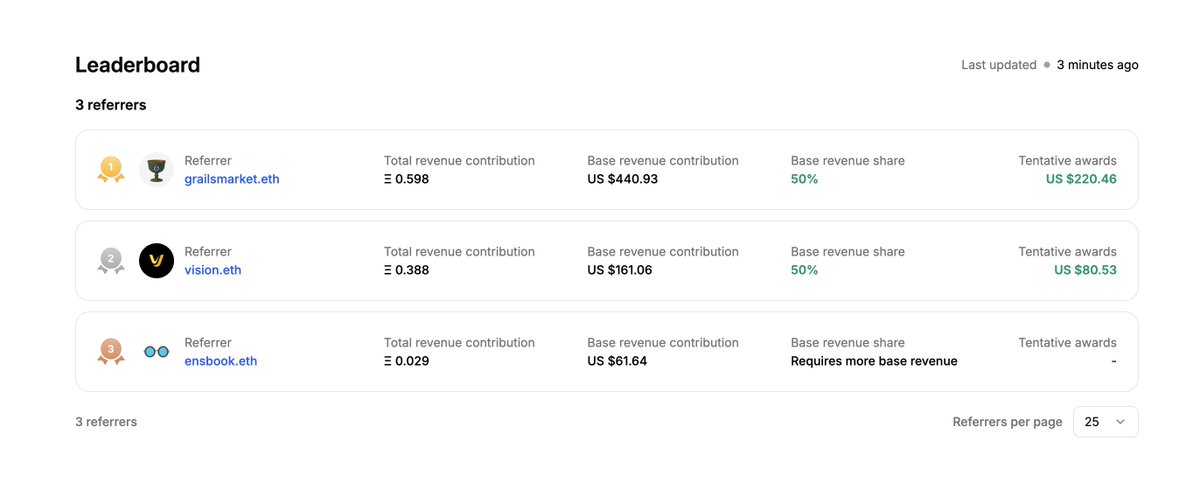This screenshot has height=483, width=1200.
Task: Click the US $161.06 base revenue value
Action: tap(619, 270)
